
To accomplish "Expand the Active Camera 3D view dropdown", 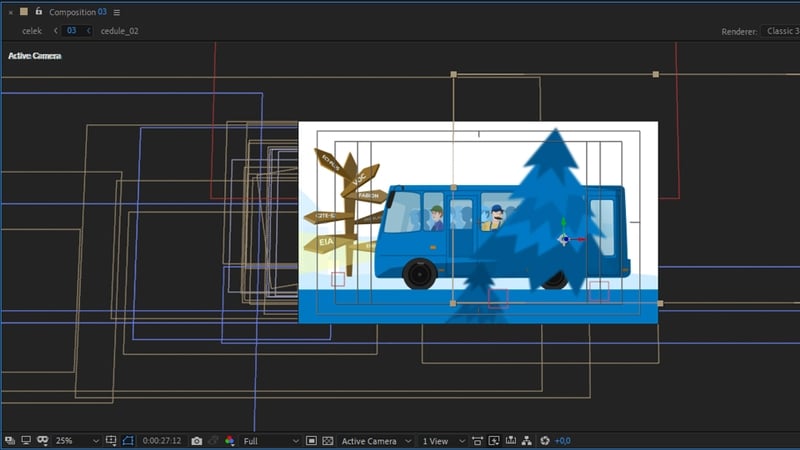I will tap(376, 441).
